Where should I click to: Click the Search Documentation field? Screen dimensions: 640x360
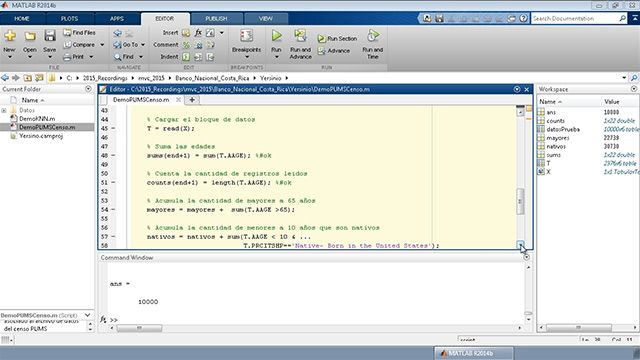point(576,18)
